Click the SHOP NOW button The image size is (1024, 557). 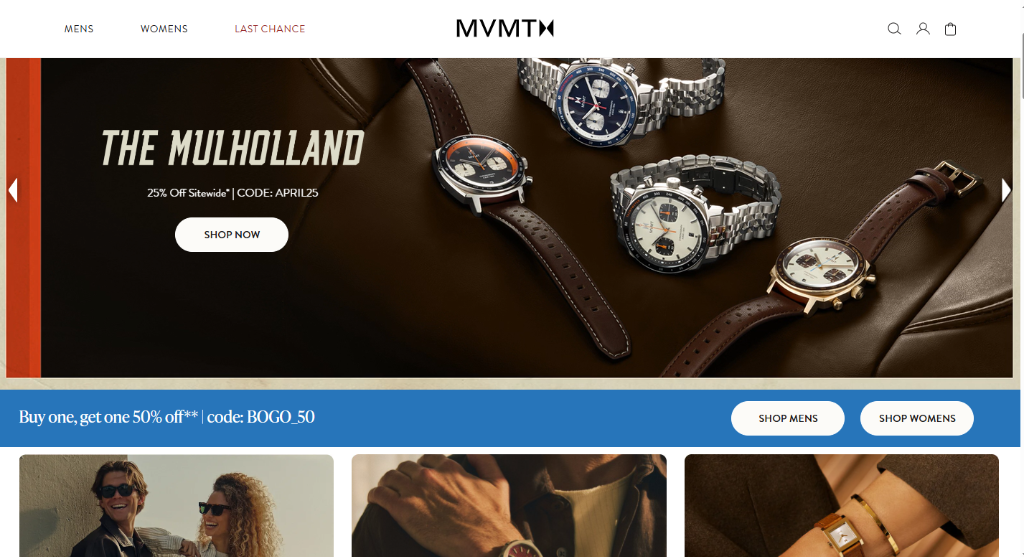point(232,234)
